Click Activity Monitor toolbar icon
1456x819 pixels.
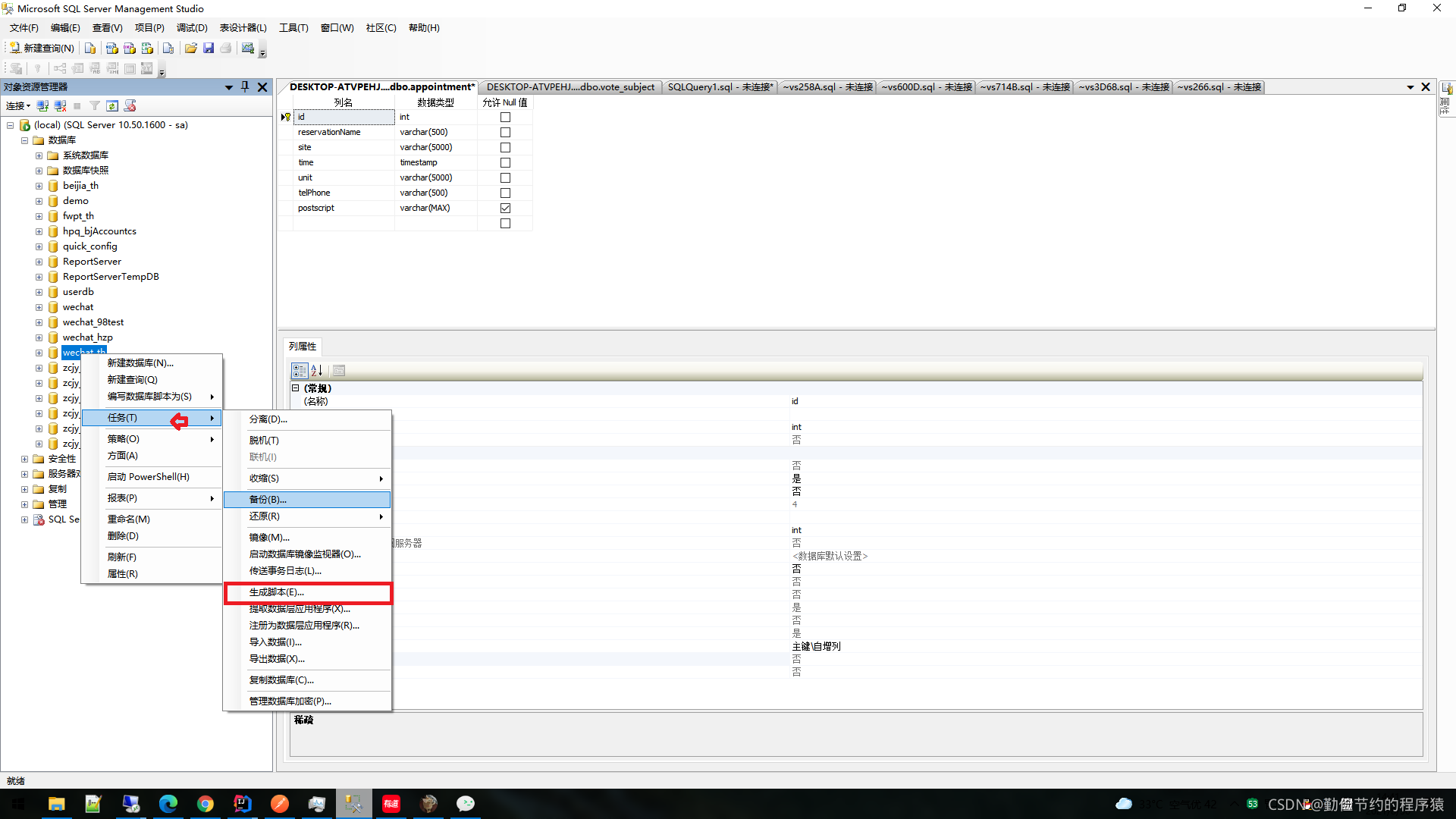click(x=247, y=48)
